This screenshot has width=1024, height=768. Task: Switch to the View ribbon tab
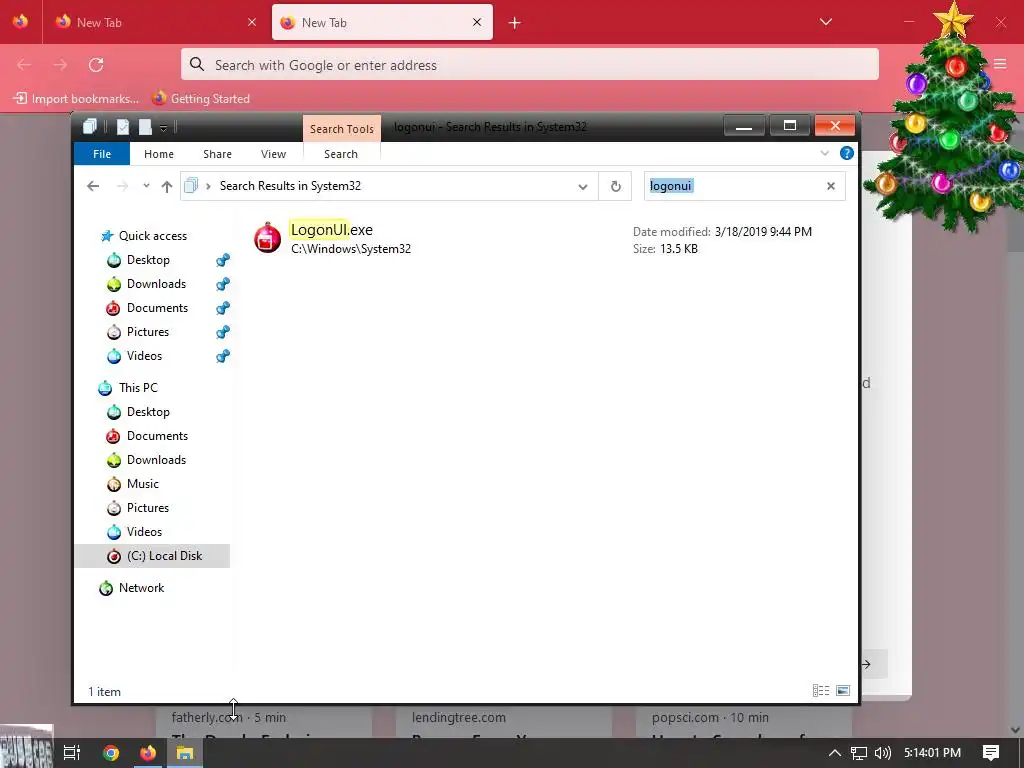pyautogui.click(x=273, y=154)
